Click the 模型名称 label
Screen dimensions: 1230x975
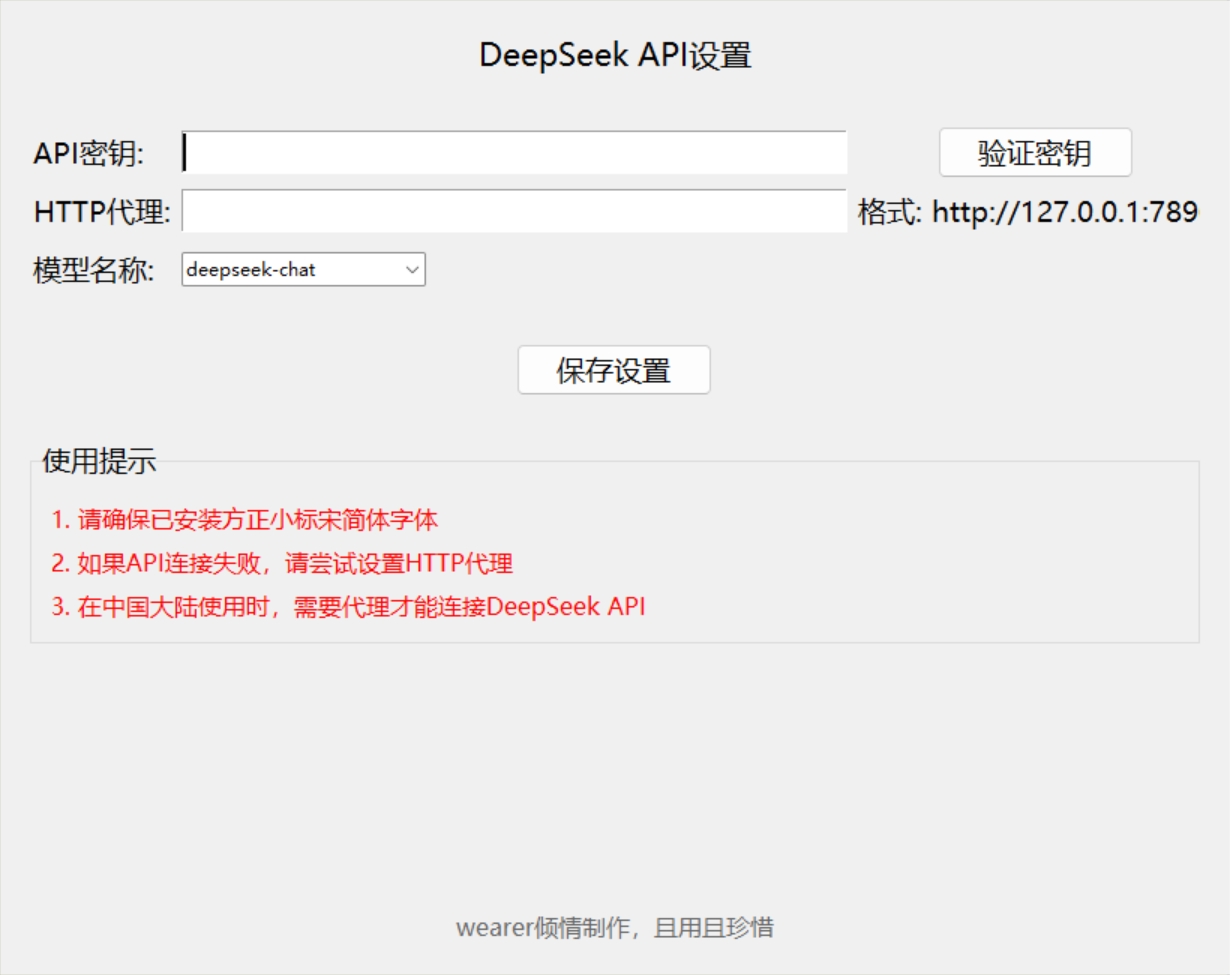94,270
